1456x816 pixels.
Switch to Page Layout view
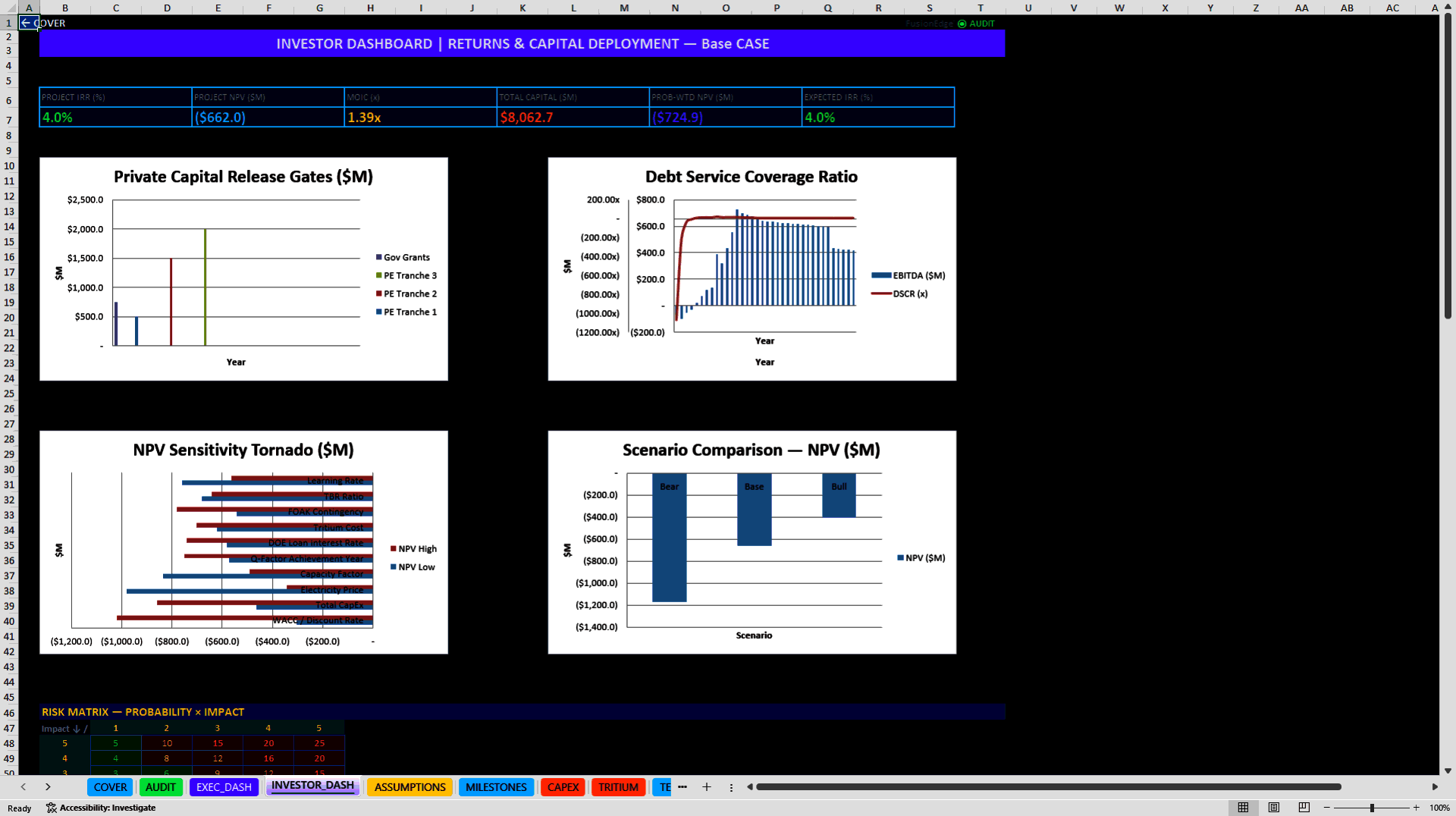[1274, 808]
